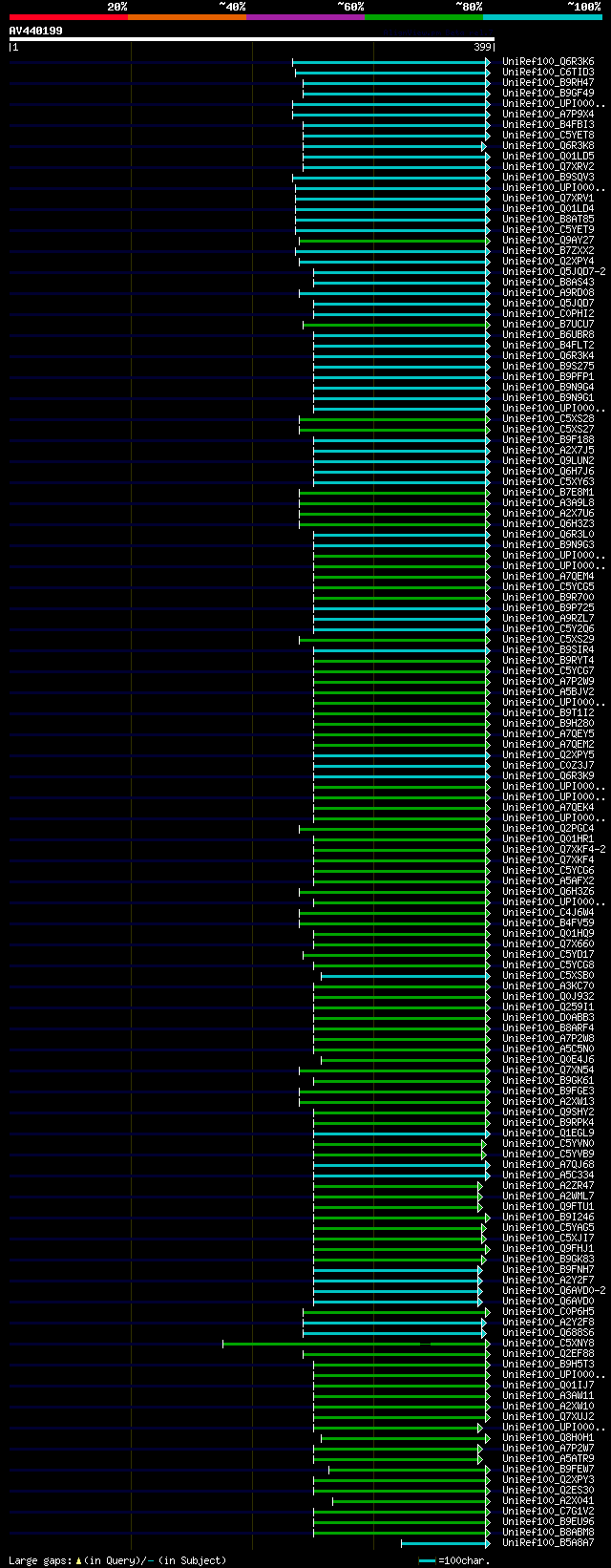611x1568 pixels.
Task: Open hit UniRef100_B9RH47
Action: pos(548,82)
